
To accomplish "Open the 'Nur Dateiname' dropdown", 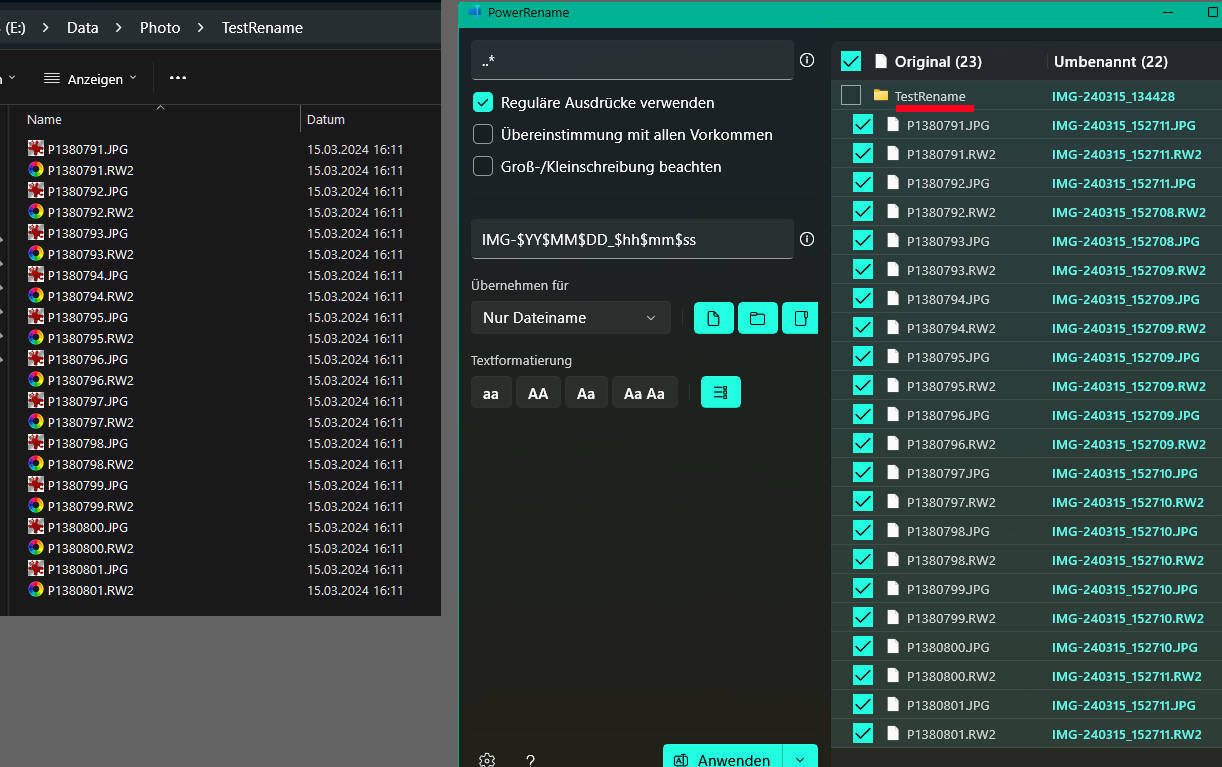I will tap(569, 318).
